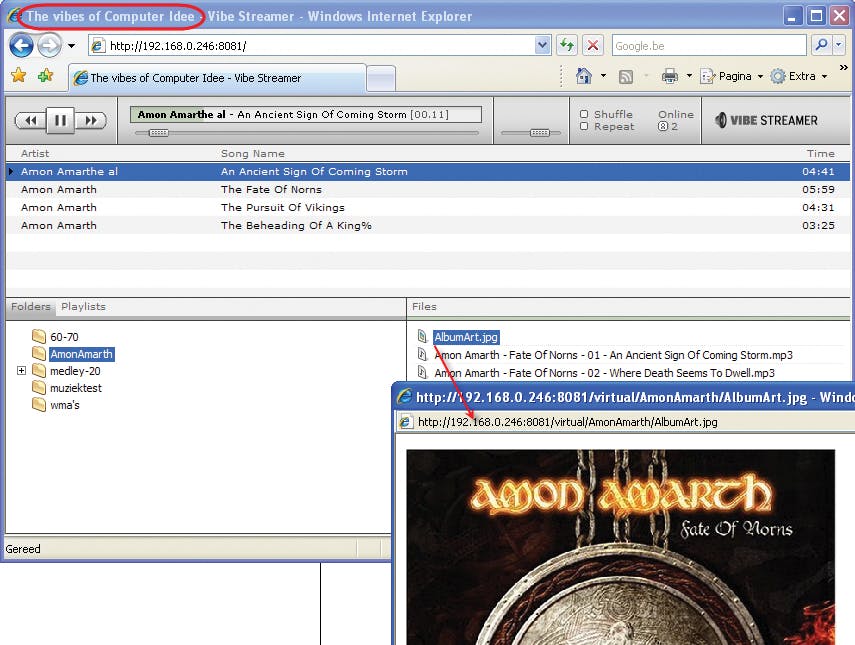The height and width of the screenshot is (645, 855).
Task: Click the Vibe Streamer logo
Action: pyautogui.click(x=766, y=120)
